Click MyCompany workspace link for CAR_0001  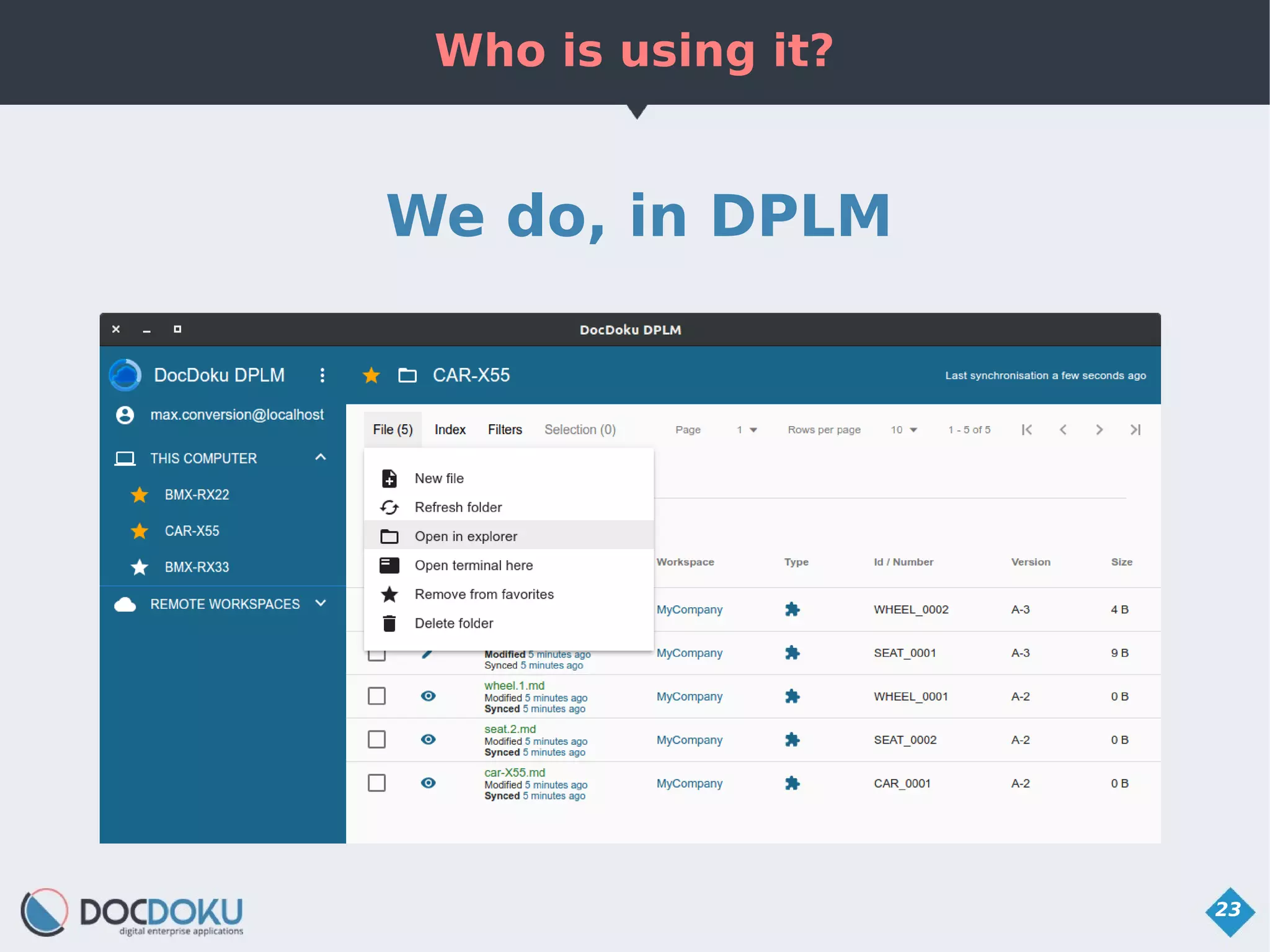point(689,783)
